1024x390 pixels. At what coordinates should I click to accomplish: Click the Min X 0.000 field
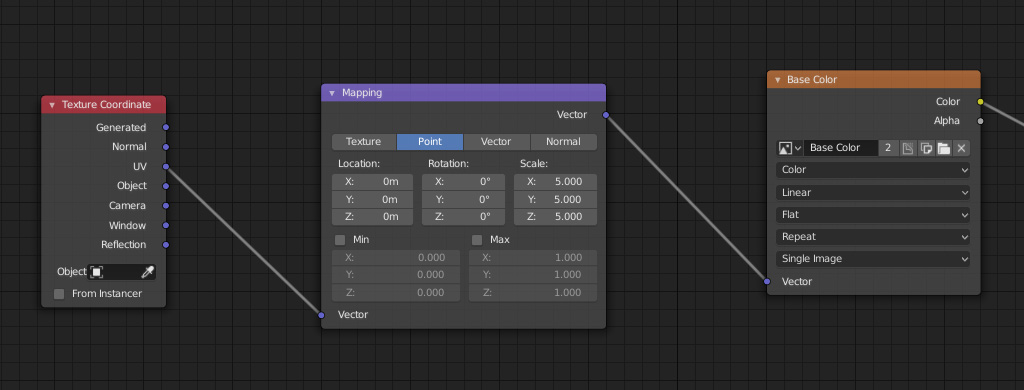pos(396,257)
